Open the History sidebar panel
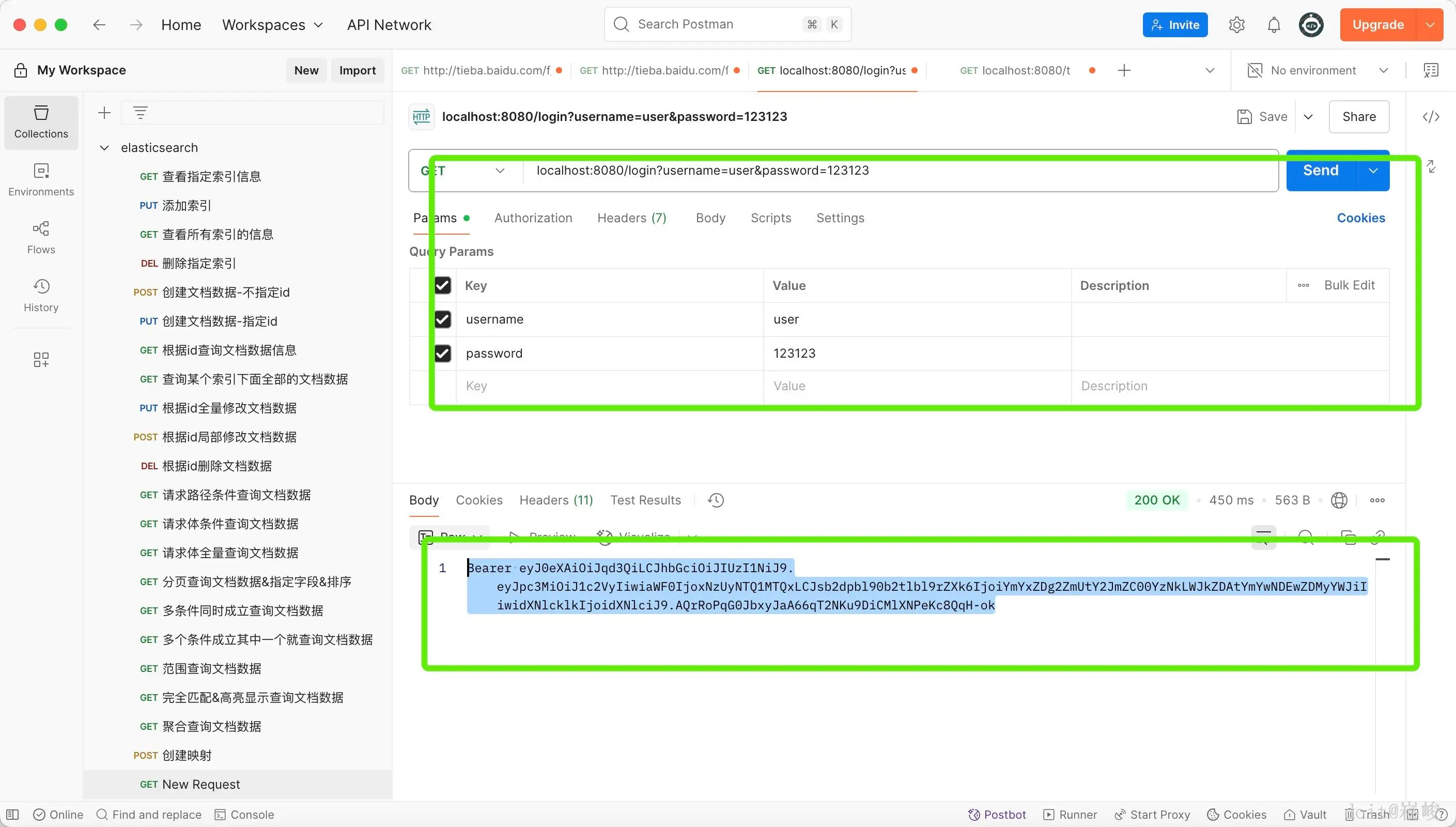This screenshot has width=1456, height=827. click(x=41, y=295)
